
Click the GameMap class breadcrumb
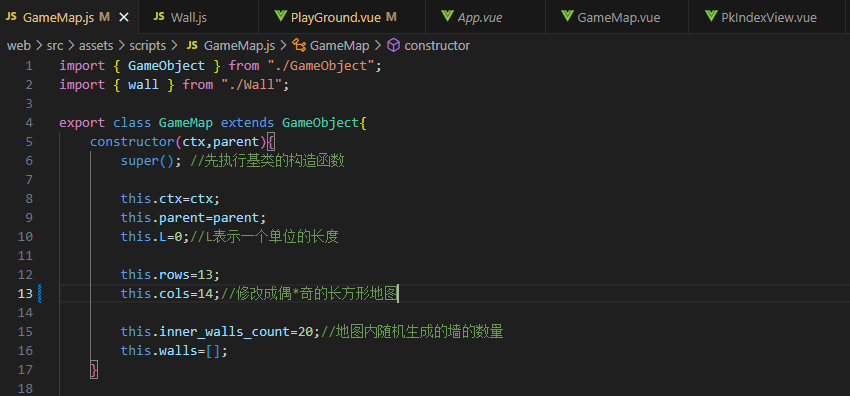pos(339,46)
